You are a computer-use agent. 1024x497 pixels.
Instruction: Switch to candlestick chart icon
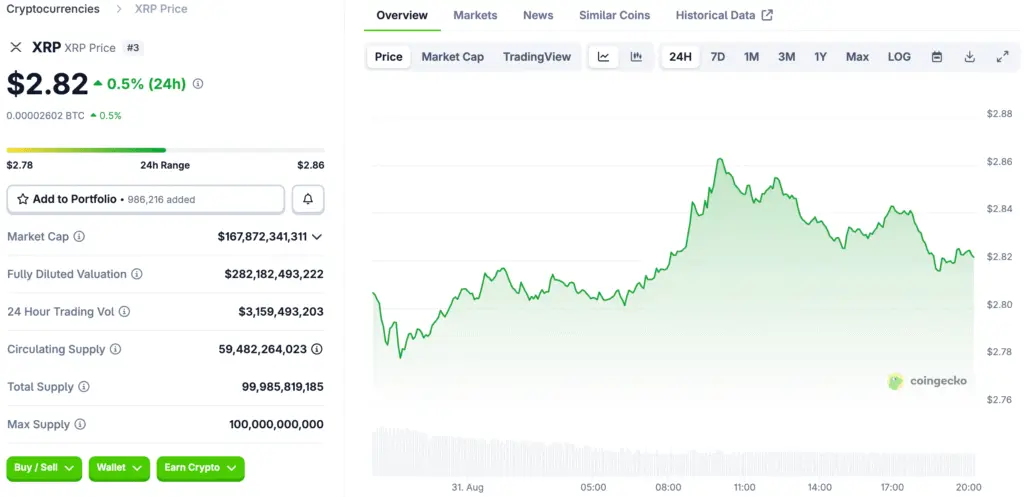click(636, 57)
